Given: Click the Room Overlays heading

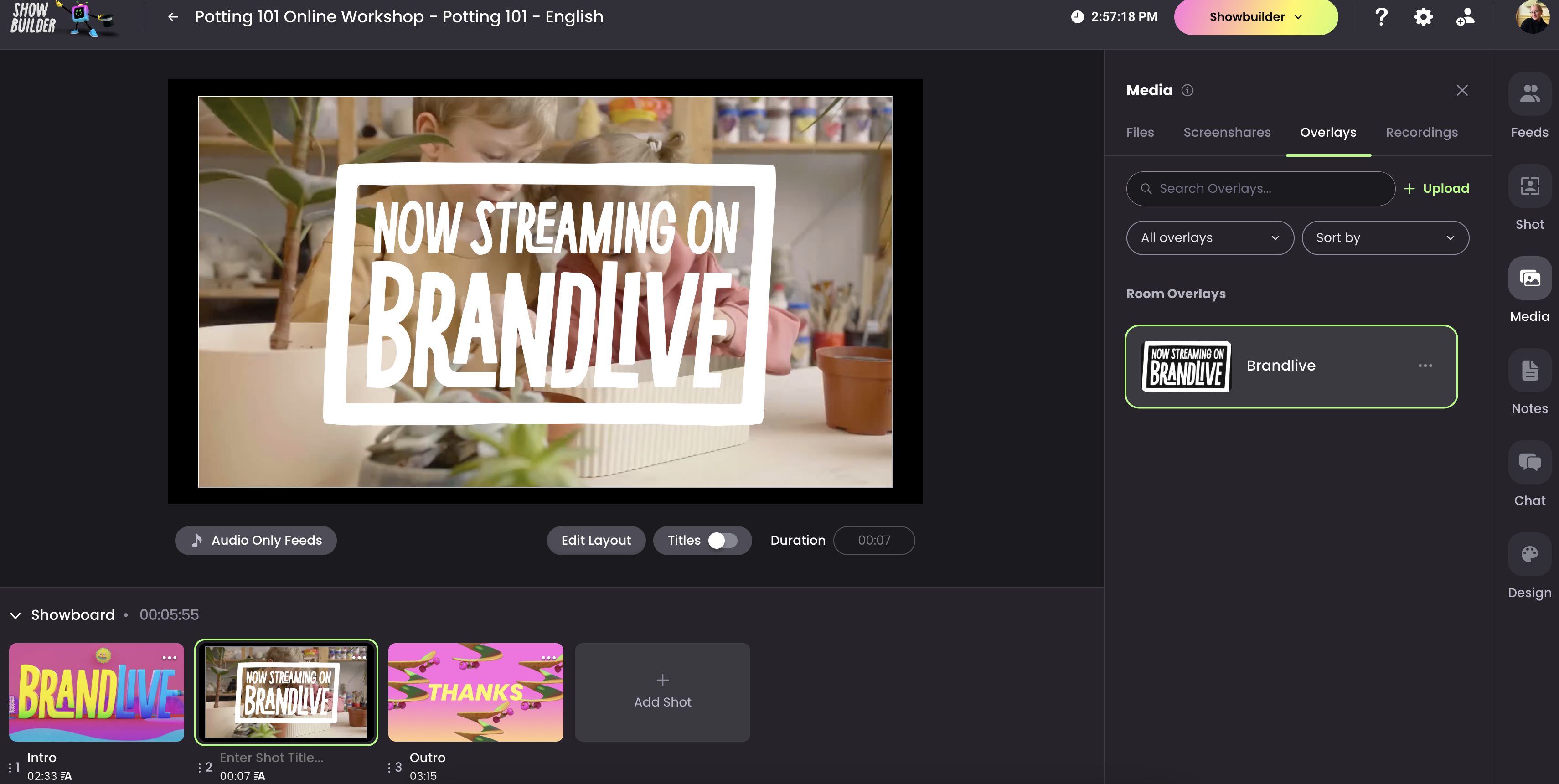Looking at the screenshot, I should pos(1175,294).
